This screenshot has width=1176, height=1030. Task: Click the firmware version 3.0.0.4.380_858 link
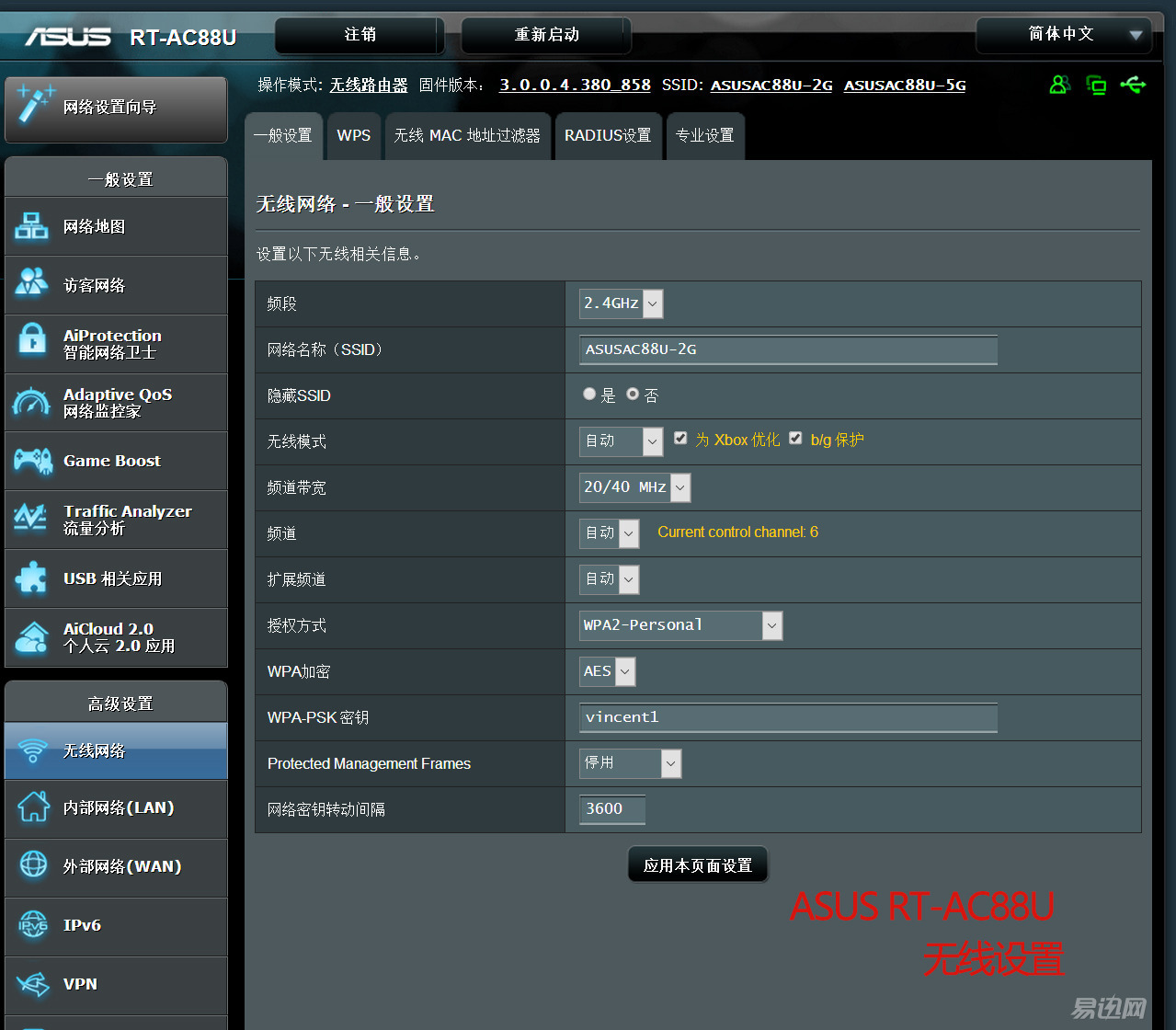point(575,85)
